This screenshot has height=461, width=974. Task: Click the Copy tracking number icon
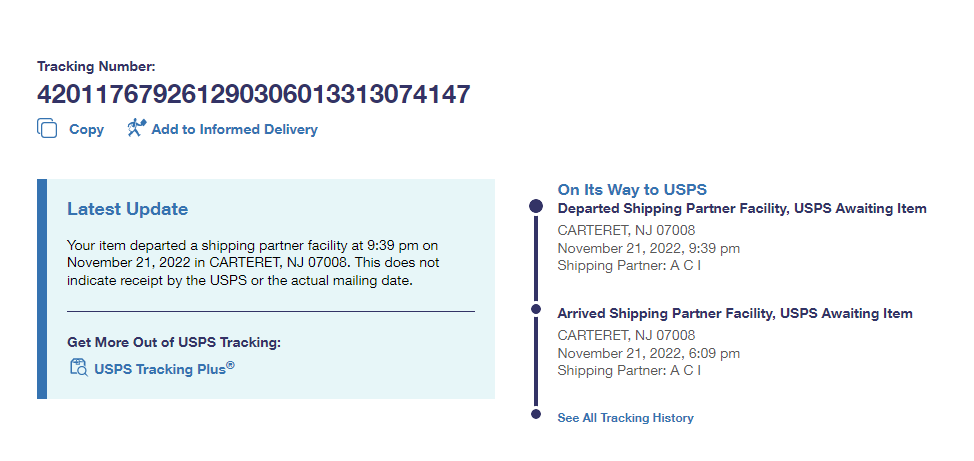click(47, 129)
